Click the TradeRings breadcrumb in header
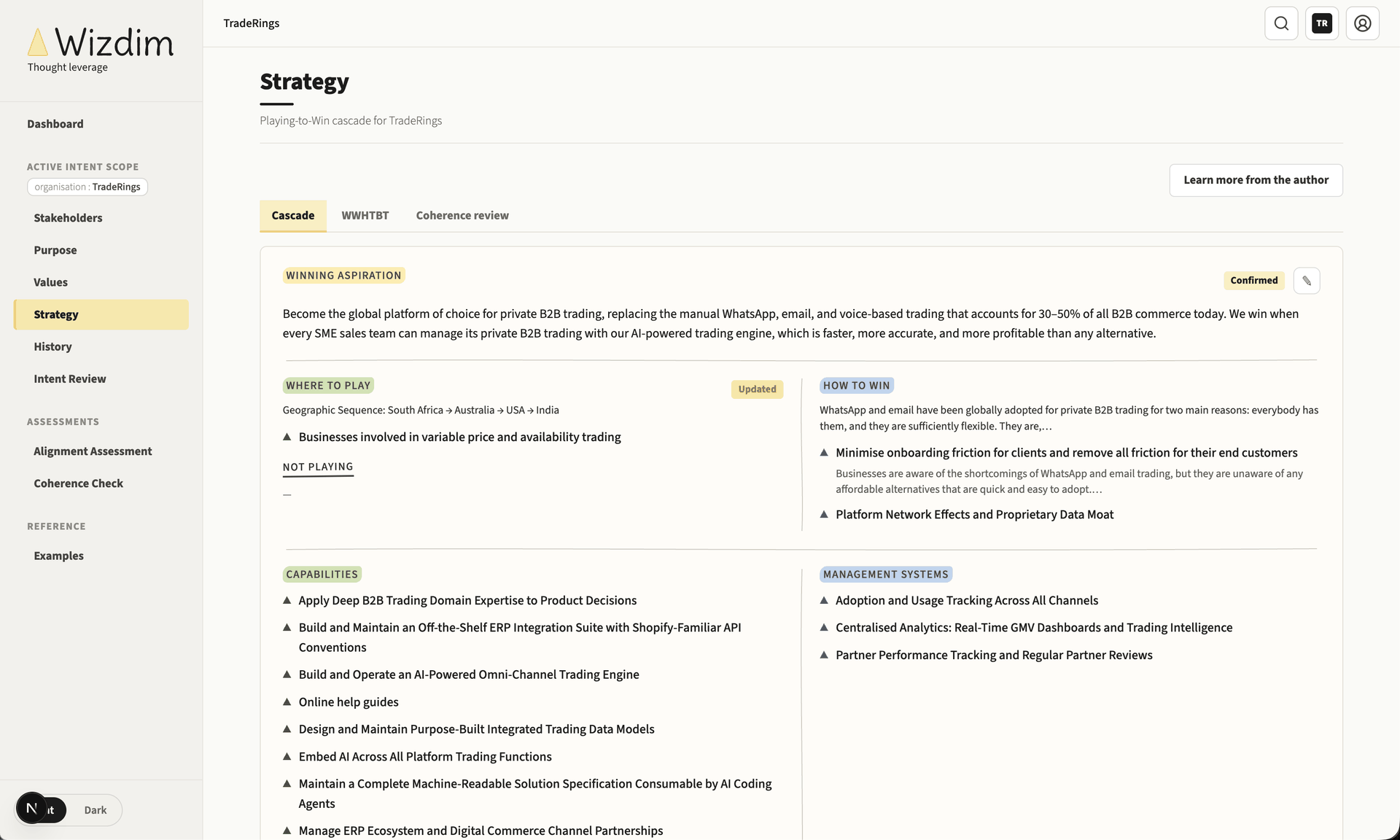1400x840 pixels. (252, 23)
